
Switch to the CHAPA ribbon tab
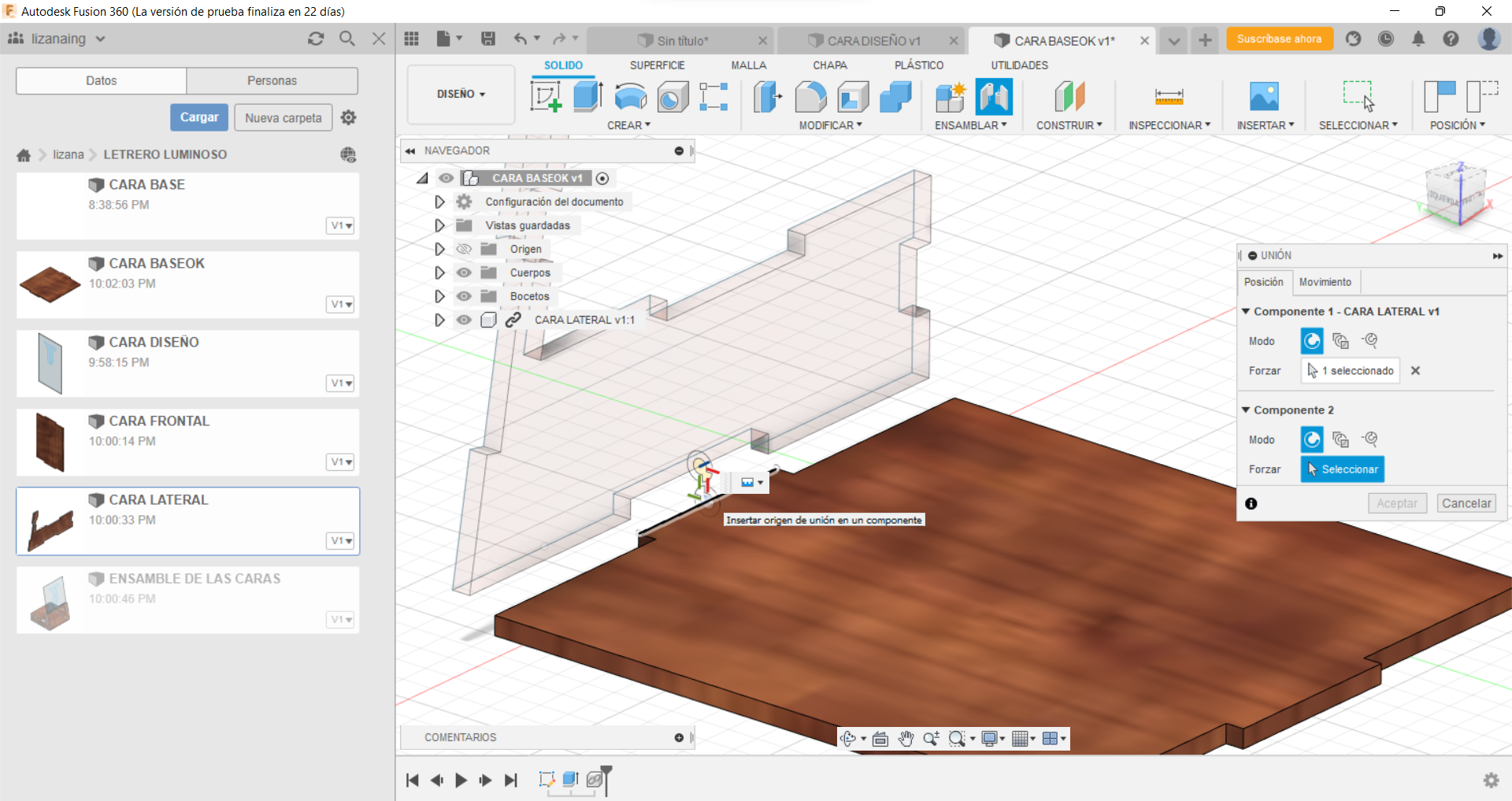pyautogui.click(x=830, y=65)
